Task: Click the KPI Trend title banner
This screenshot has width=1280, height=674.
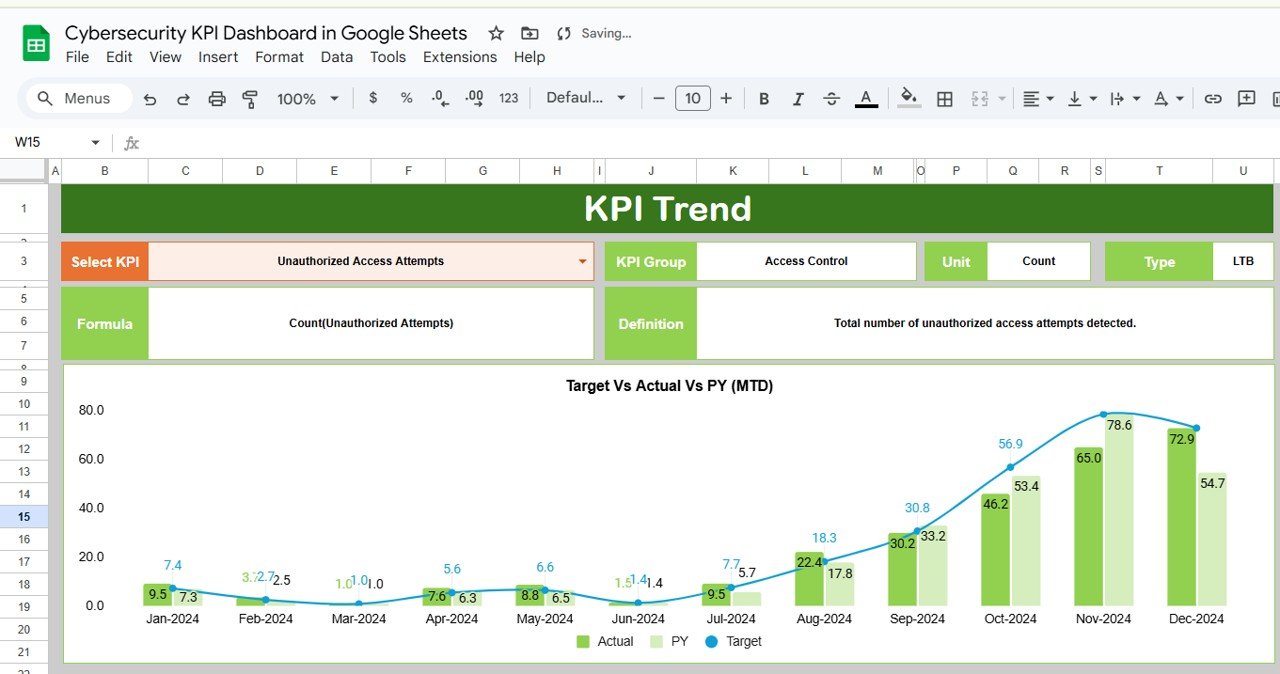Action: coord(667,209)
